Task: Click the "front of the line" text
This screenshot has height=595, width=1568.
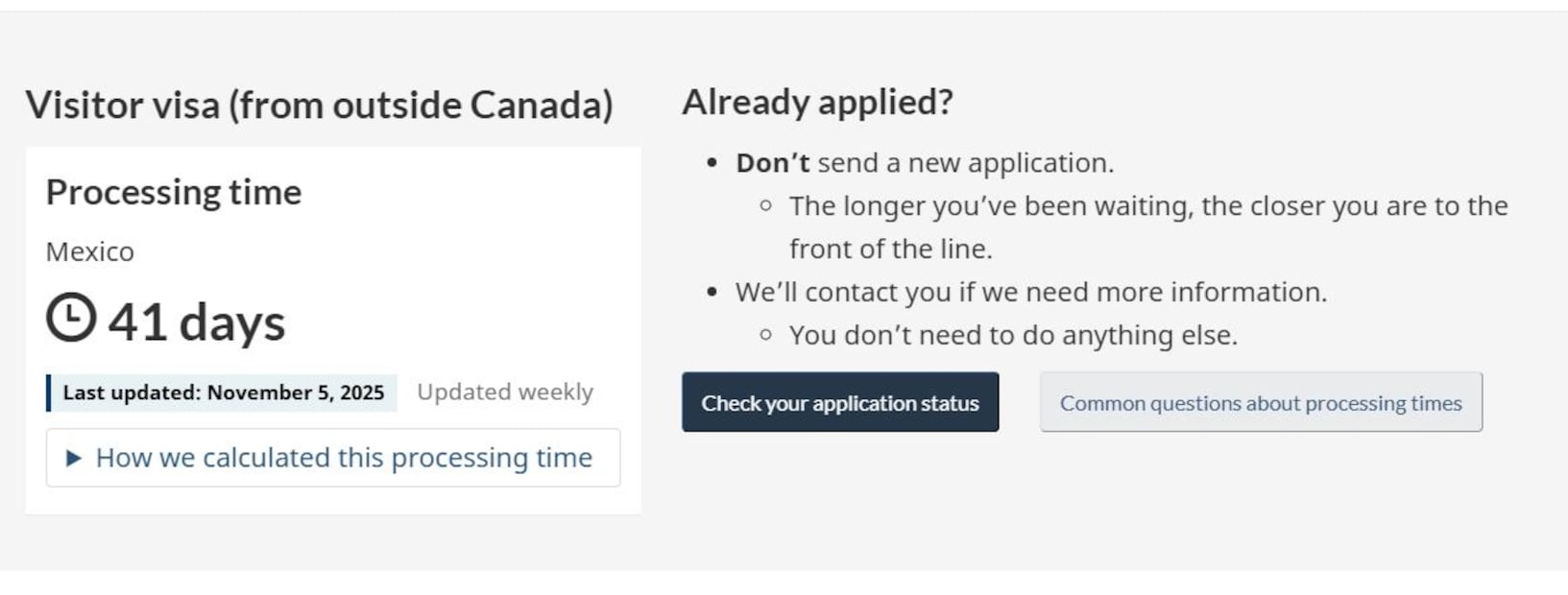Action: 890,250
